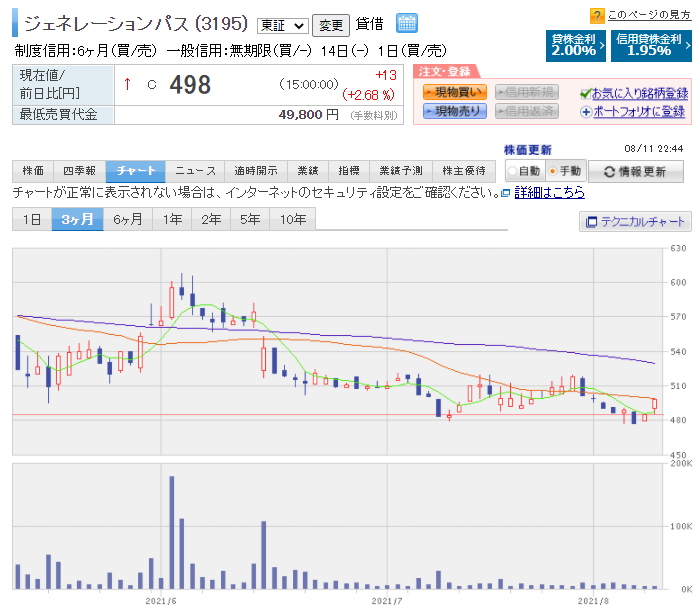Click the 現物売り order button
The image size is (700, 609).
point(454,111)
